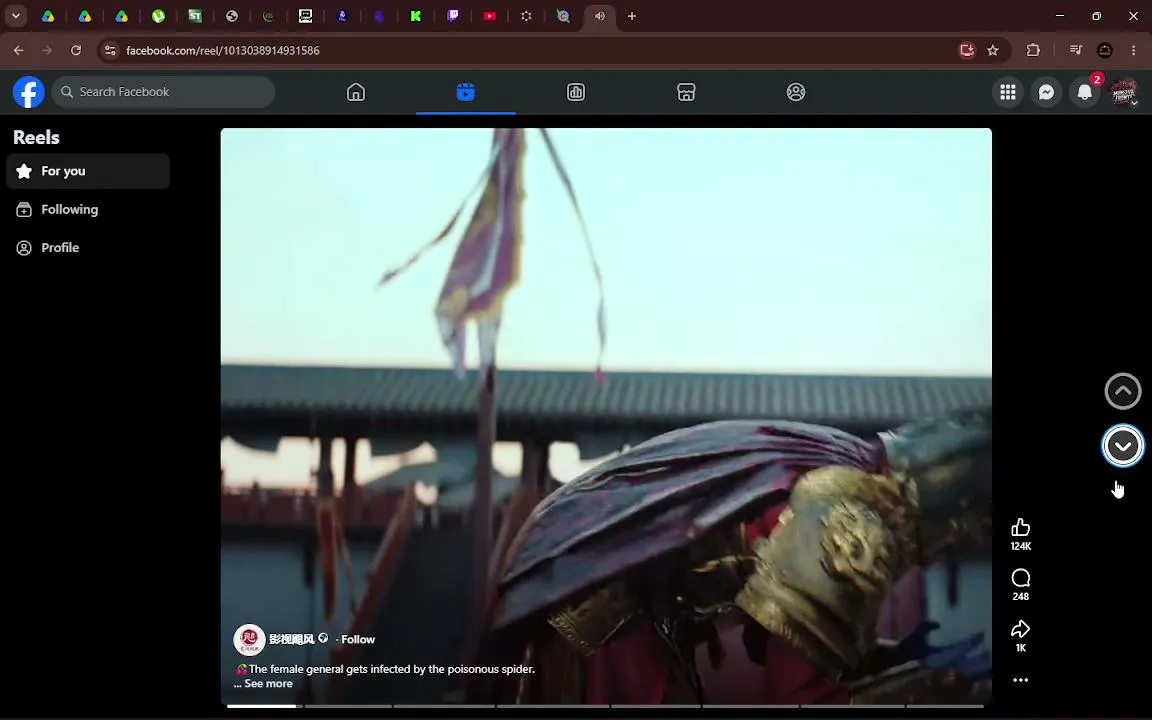Open Messenger chats
This screenshot has width=1152, height=720.
coord(1046,92)
